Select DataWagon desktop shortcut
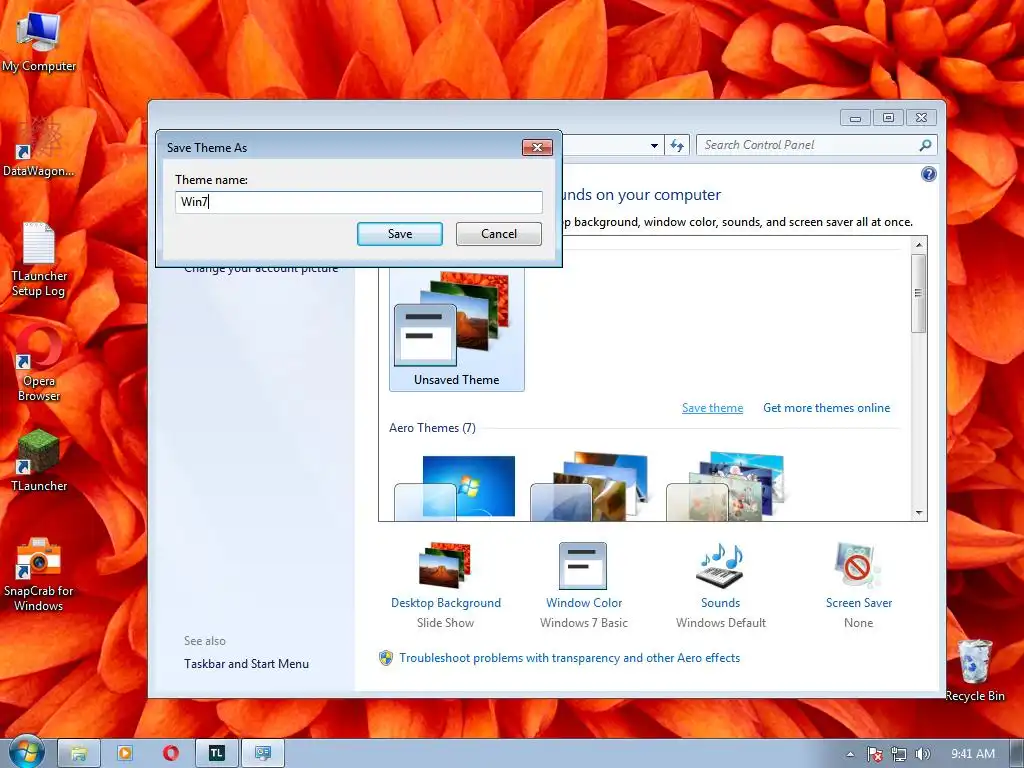 point(39,147)
